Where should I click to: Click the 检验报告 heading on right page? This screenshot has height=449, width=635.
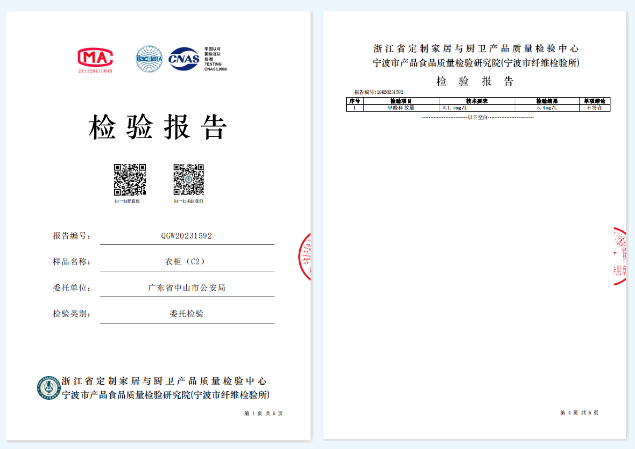475,81
